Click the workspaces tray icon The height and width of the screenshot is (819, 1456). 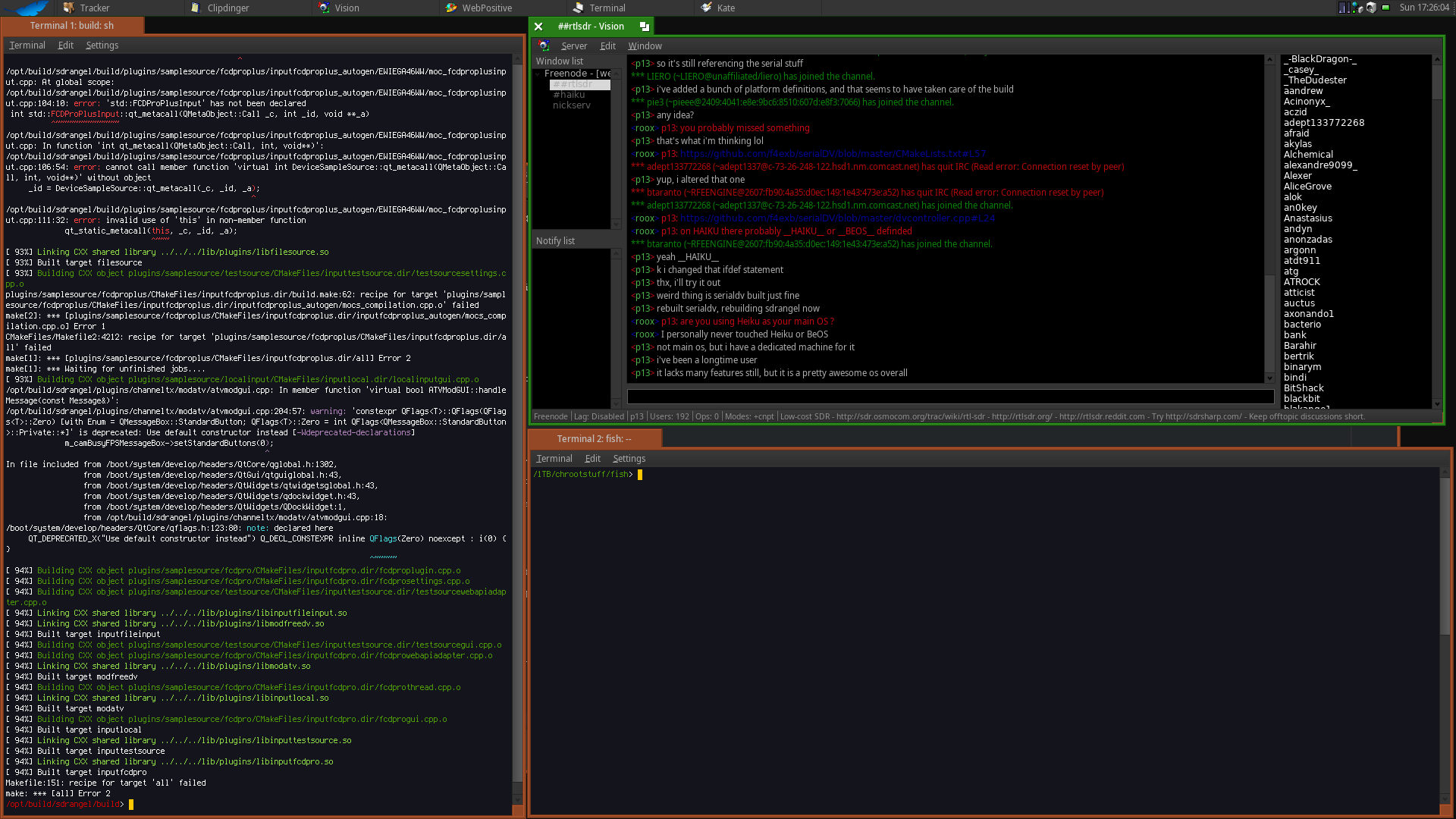point(1344,8)
